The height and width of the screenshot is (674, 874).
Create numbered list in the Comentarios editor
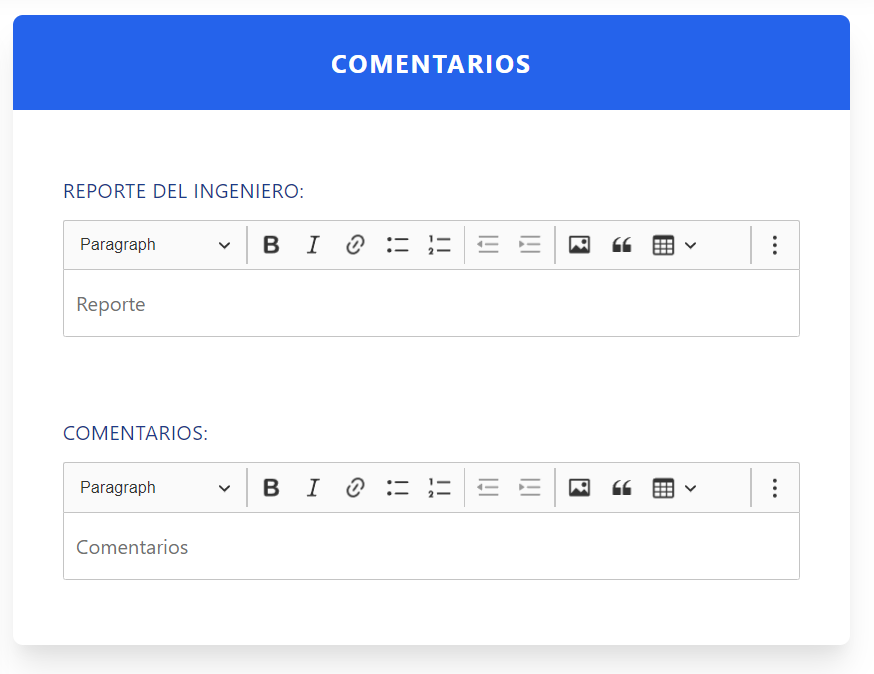point(440,488)
